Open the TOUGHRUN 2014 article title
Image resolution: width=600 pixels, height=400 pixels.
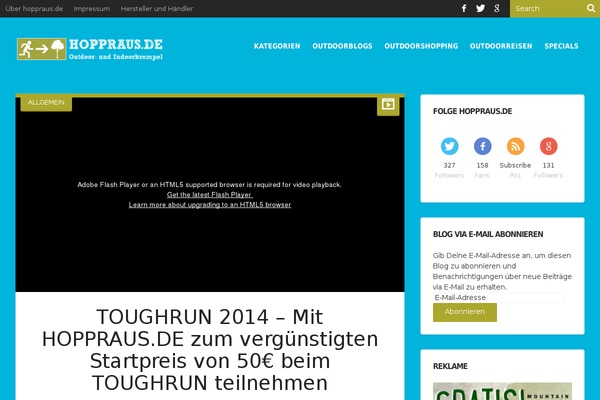coord(210,350)
